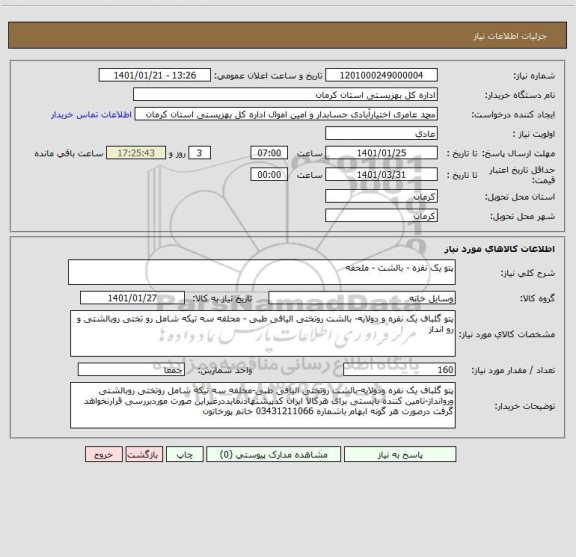Viewport: 576px width, 557px height.
Task: Open مشاهده مدارک پیوستی (0)
Action: (x=274, y=454)
